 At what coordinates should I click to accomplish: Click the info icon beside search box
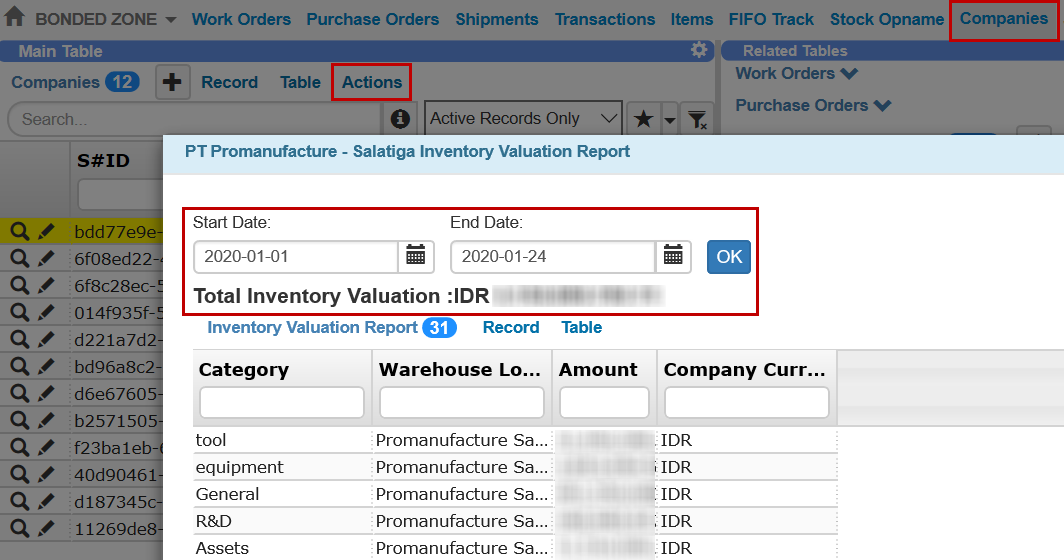(400, 119)
